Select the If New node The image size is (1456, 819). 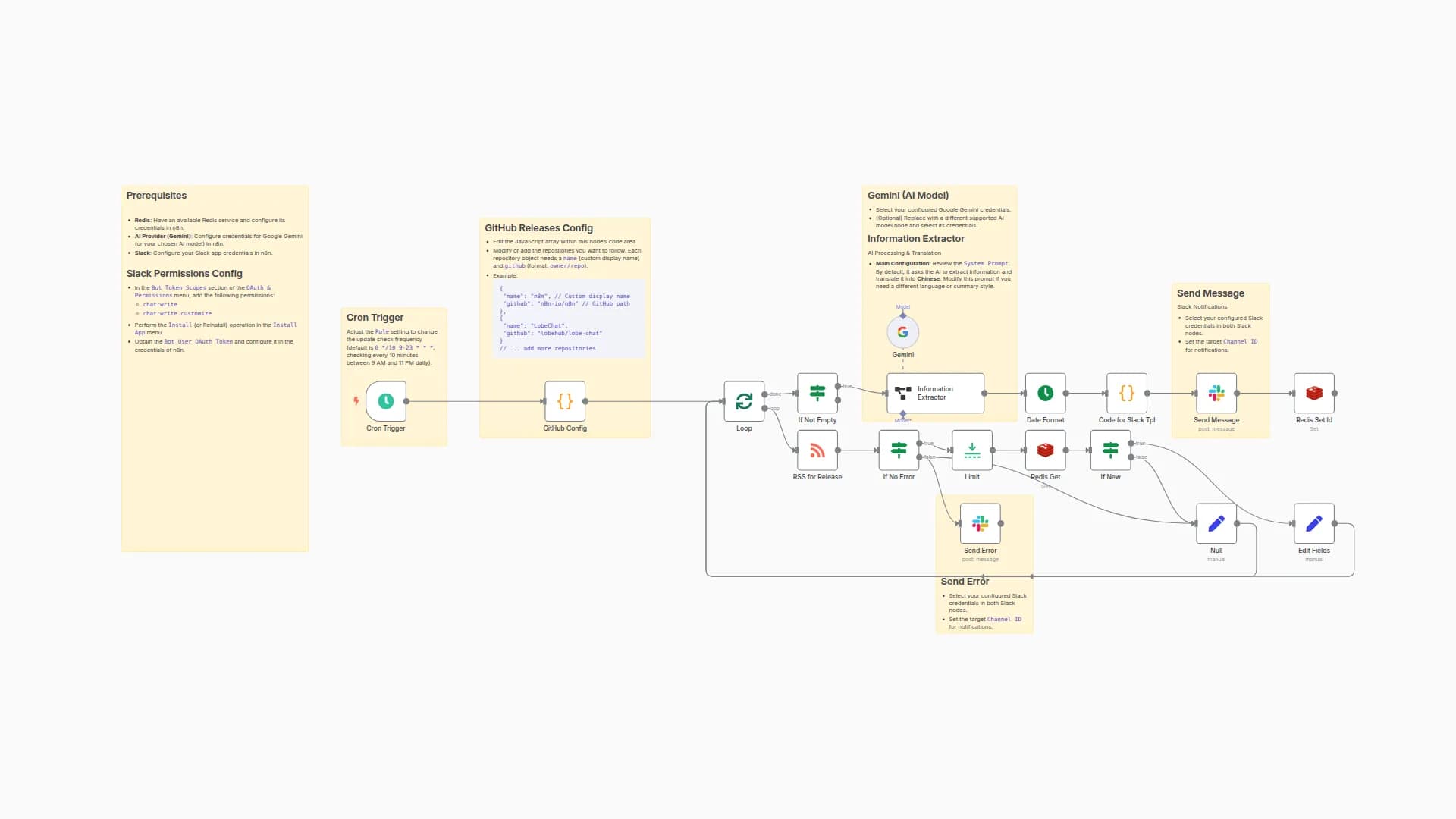click(x=1110, y=450)
